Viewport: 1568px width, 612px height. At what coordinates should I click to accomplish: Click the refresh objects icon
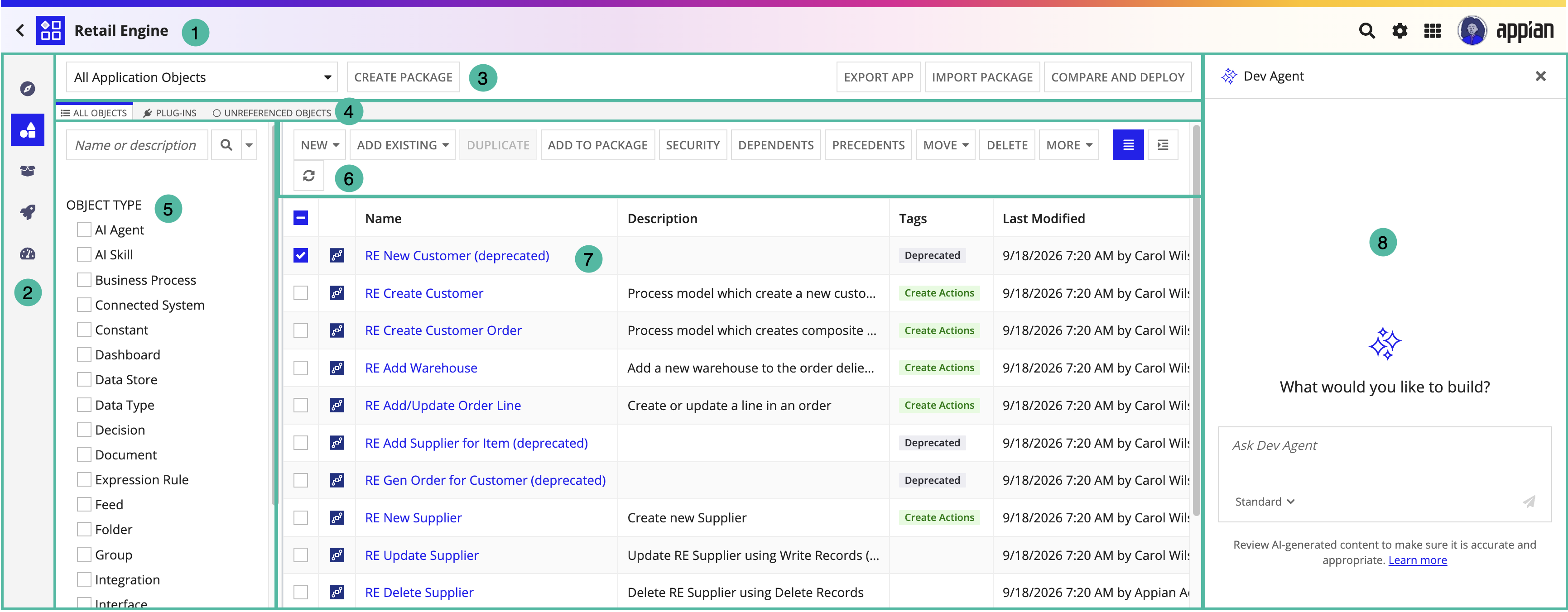(x=308, y=176)
